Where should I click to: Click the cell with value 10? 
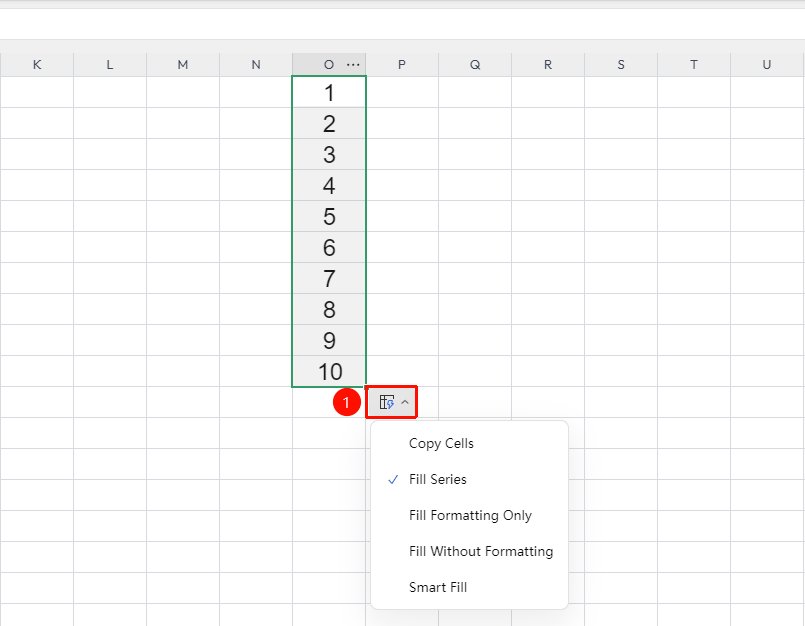[x=329, y=371]
